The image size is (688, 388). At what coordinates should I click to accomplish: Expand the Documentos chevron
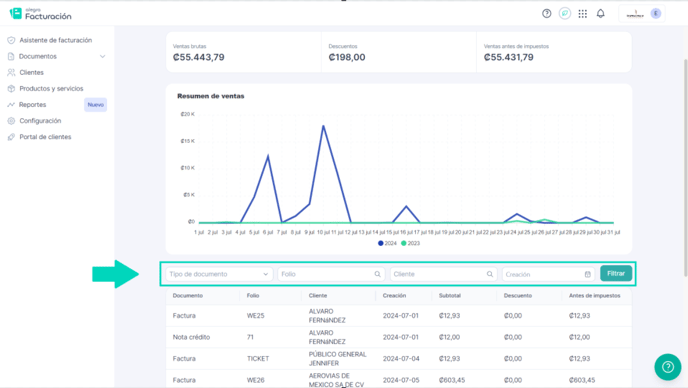(102, 56)
